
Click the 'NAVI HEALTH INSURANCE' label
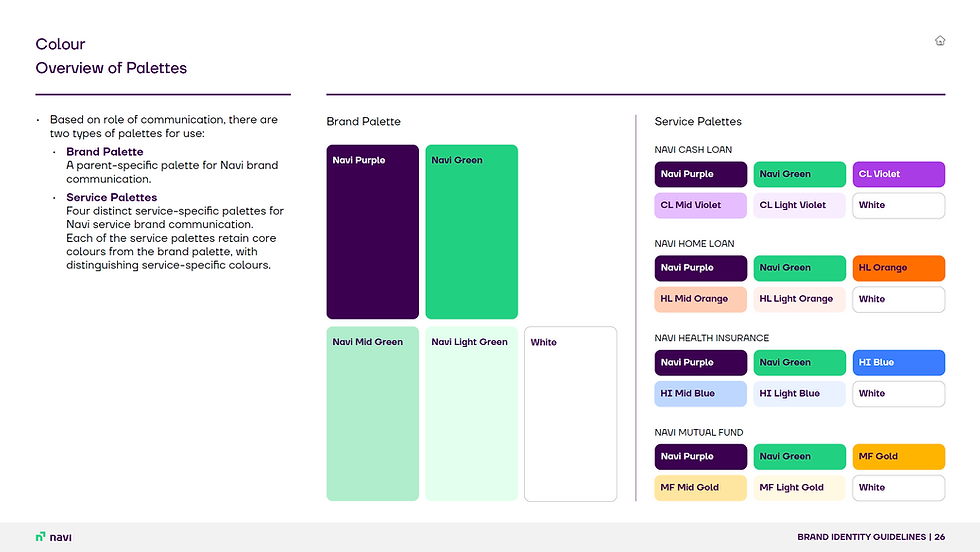point(712,338)
